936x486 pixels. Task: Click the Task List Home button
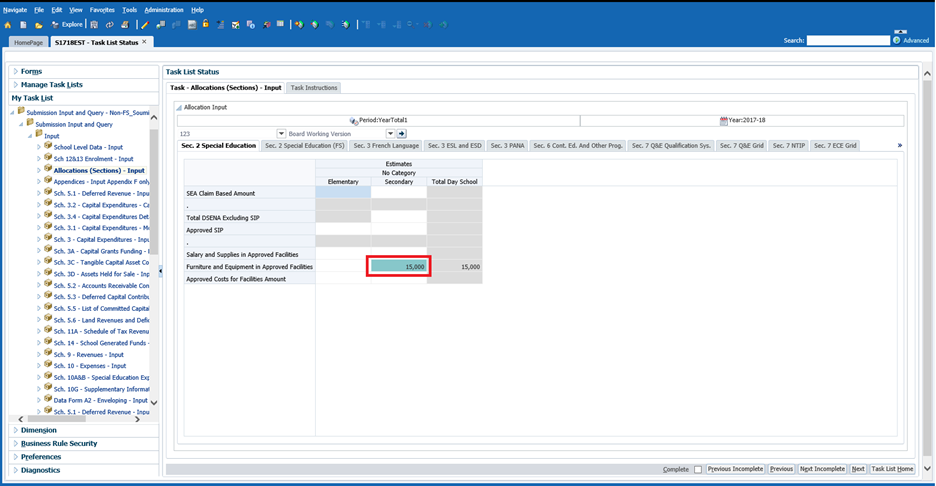pos(892,469)
